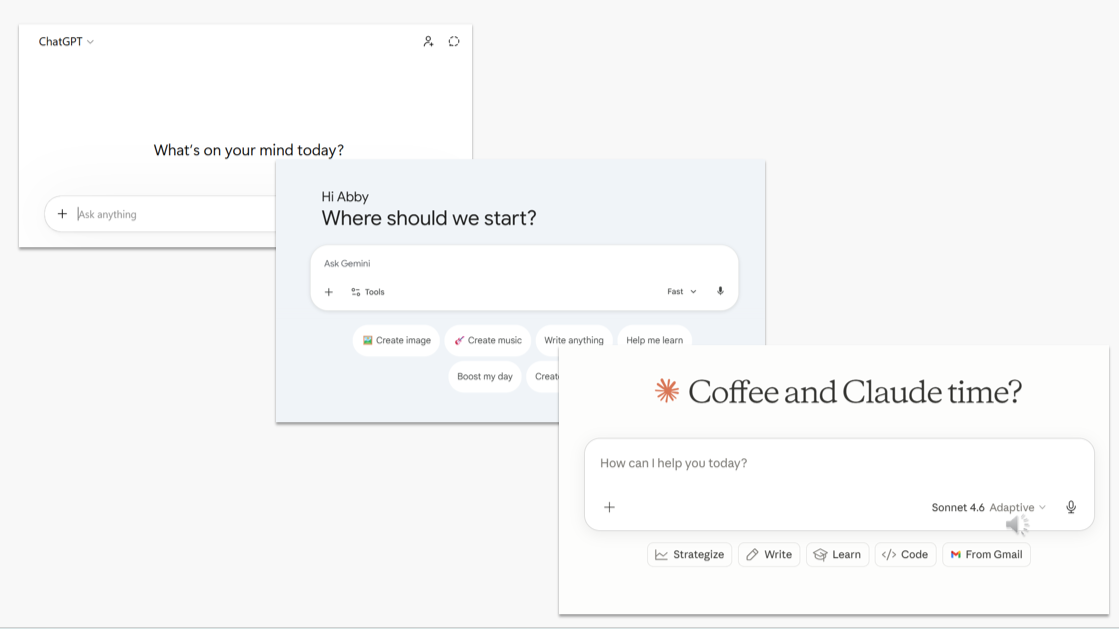Select the Learn prompt button
The width and height of the screenshot is (1119, 629).
(x=837, y=555)
